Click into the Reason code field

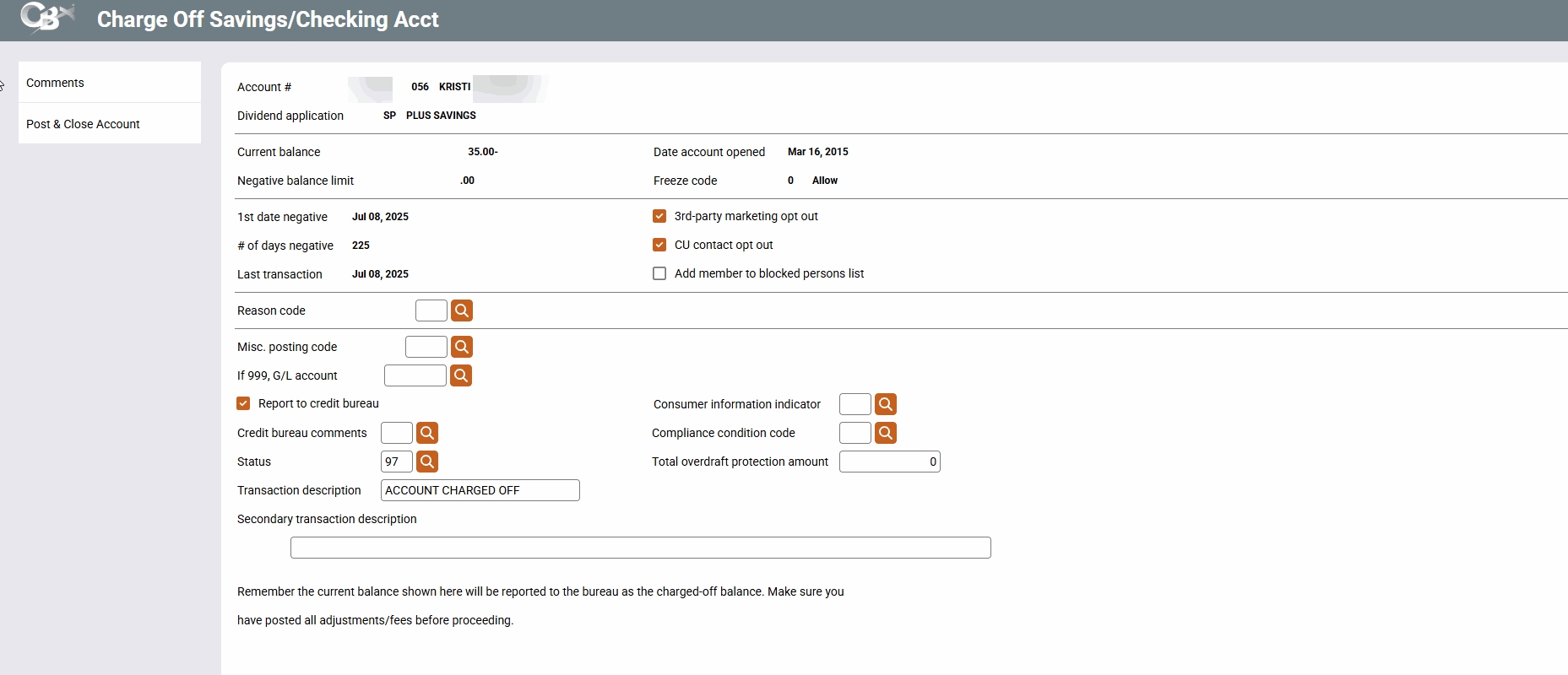(431, 310)
